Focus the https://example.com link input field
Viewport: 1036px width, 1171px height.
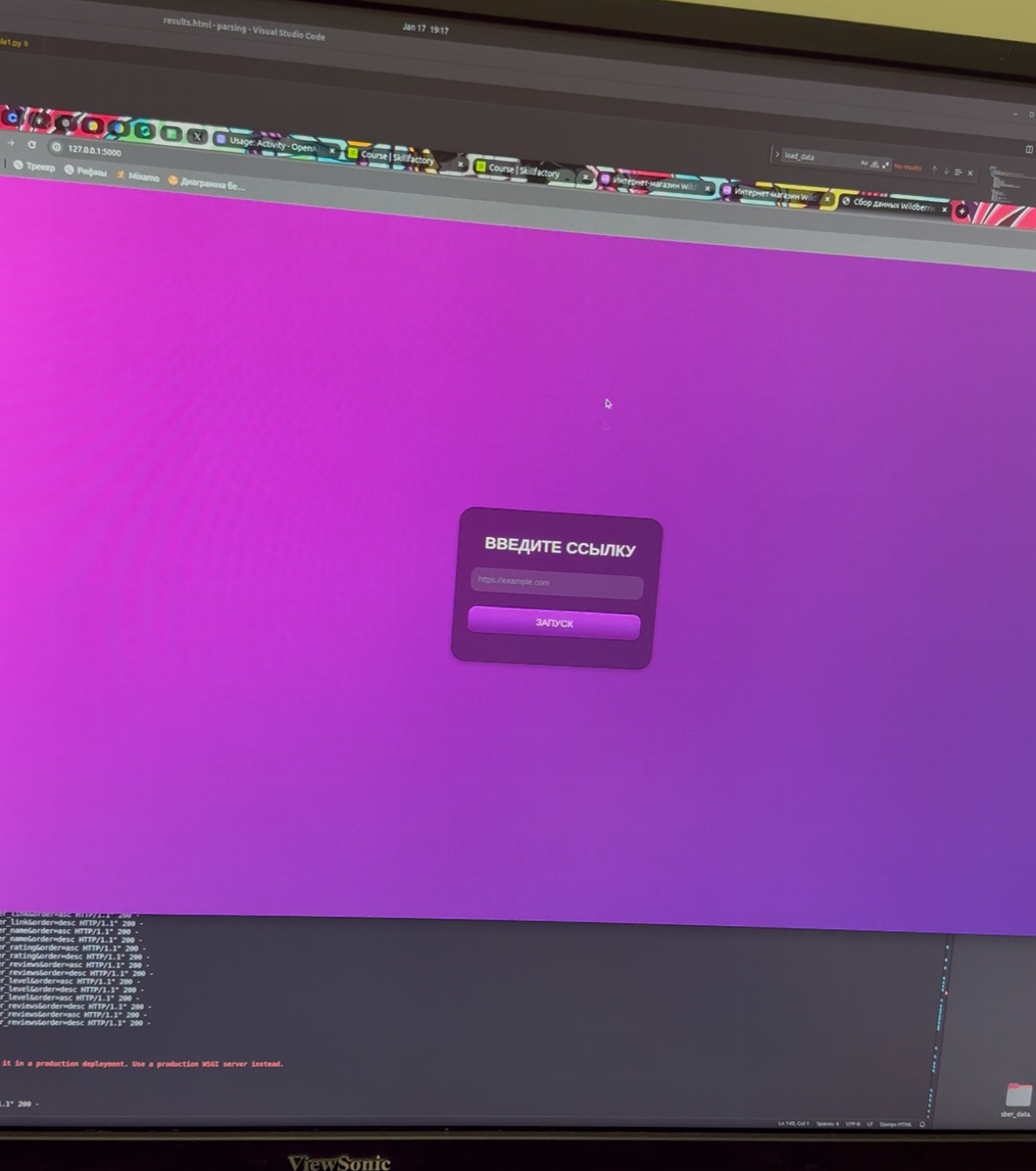coord(557,583)
